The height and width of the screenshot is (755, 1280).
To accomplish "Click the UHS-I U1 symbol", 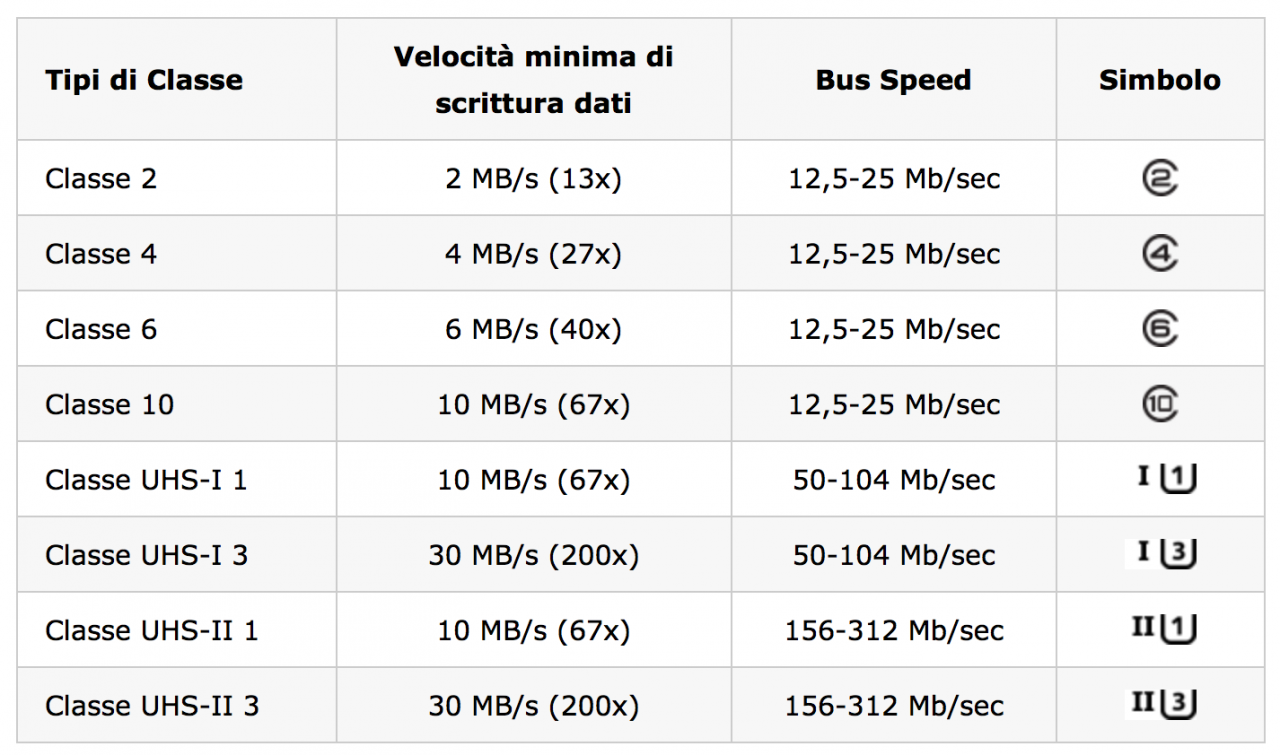I will tap(1167, 478).
